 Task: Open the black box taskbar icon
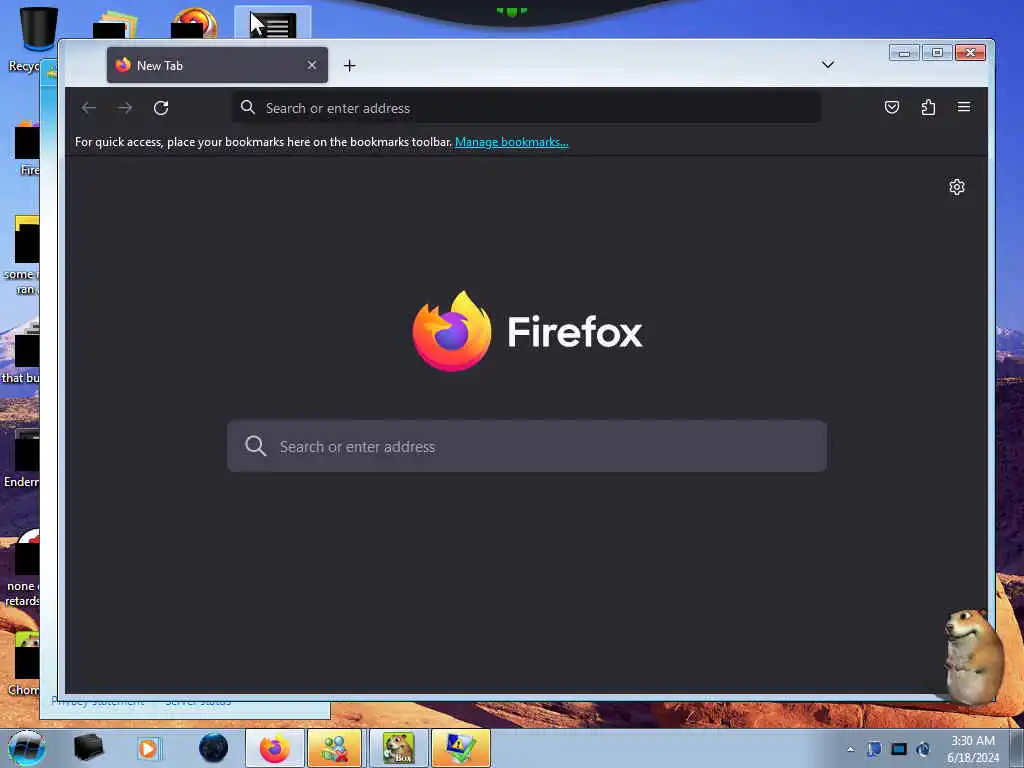click(x=88, y=748)
